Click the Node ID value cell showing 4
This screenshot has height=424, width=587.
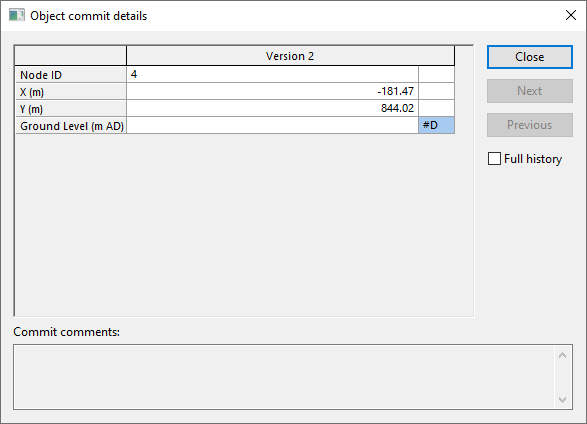(x=273, y=74)
